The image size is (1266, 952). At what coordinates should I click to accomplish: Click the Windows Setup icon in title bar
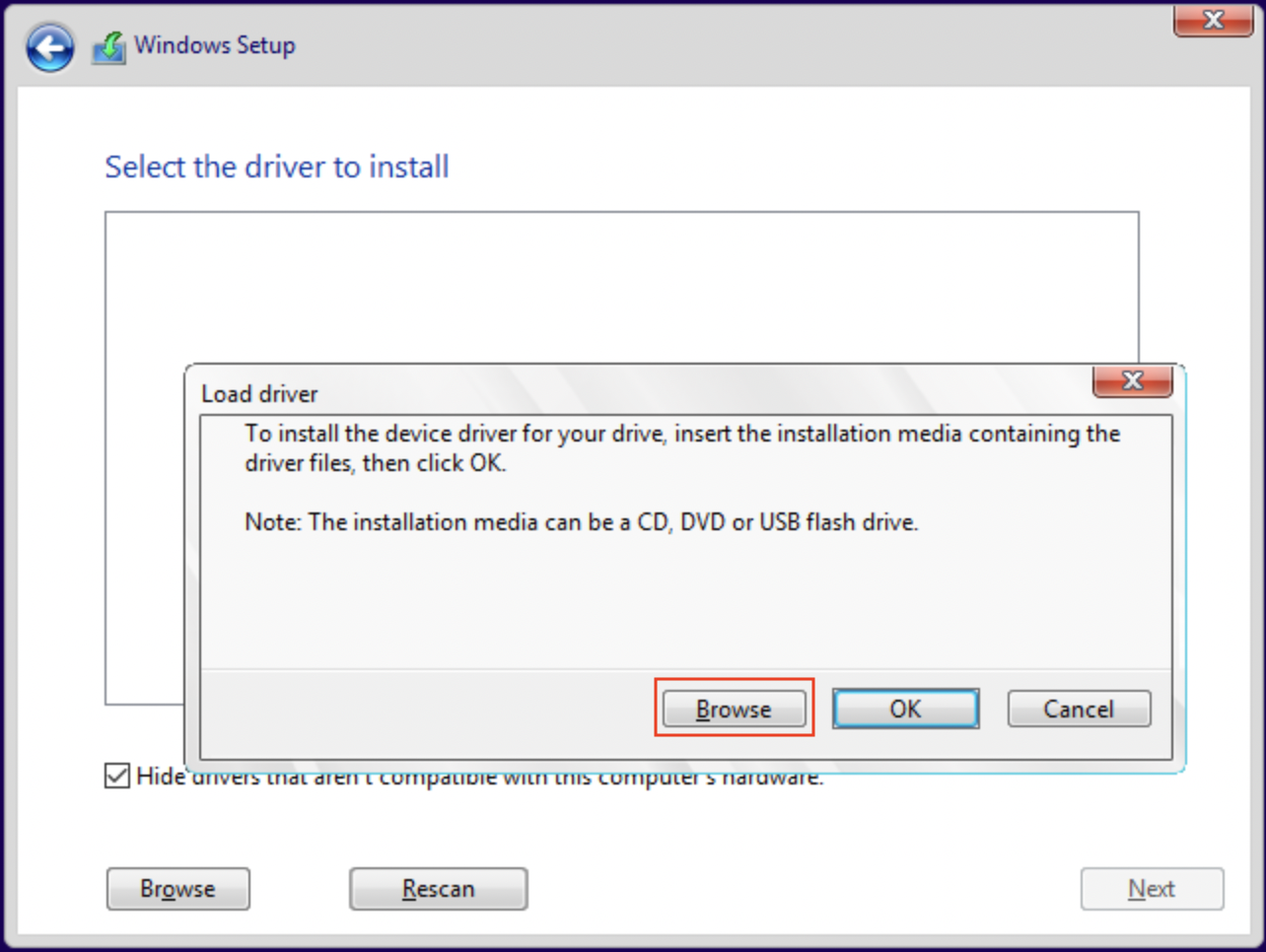108,46
